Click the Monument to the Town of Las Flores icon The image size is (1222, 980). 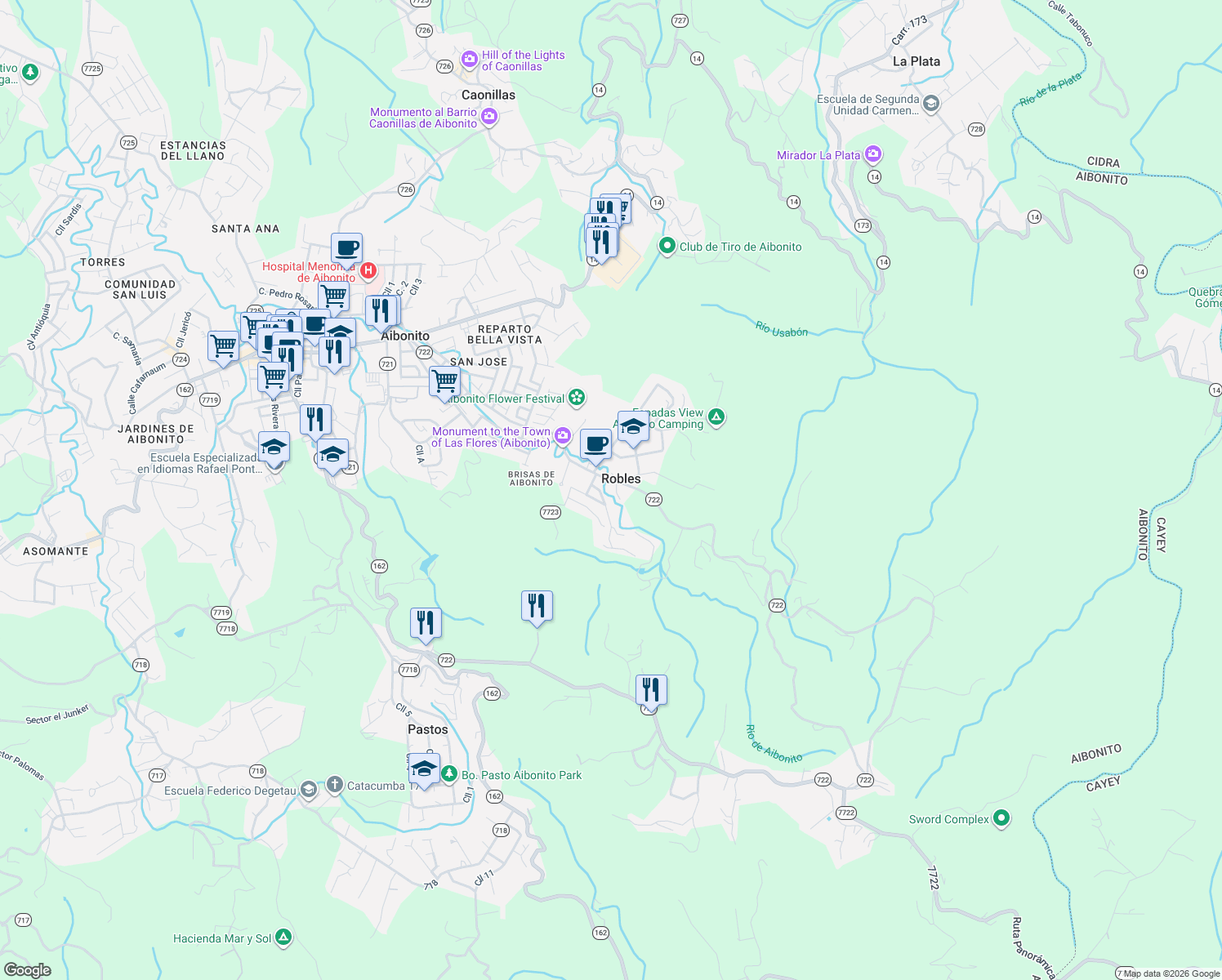point(562,436)
